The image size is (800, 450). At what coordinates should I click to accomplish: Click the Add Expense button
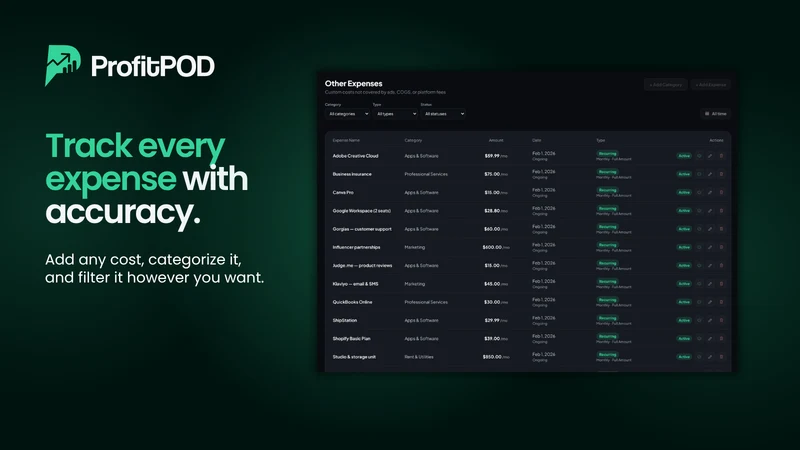click(711, 85)
